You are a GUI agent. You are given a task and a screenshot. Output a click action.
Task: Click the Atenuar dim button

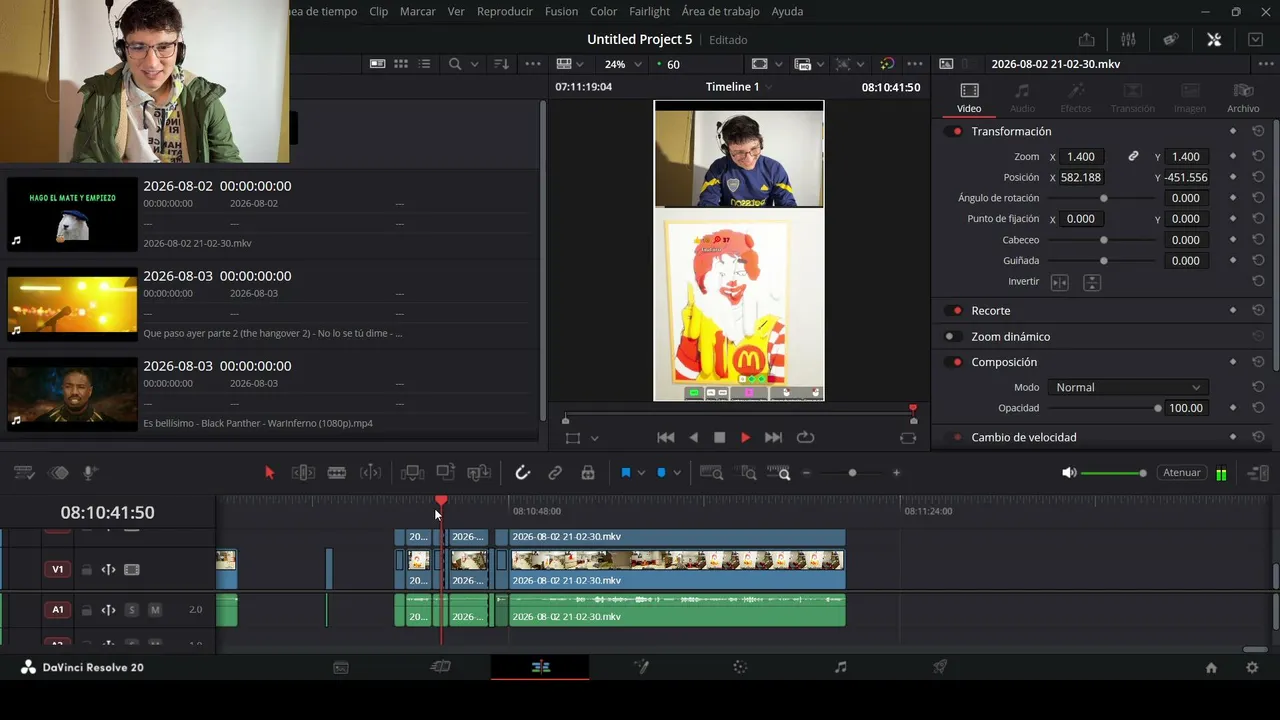coord(1182,473)
